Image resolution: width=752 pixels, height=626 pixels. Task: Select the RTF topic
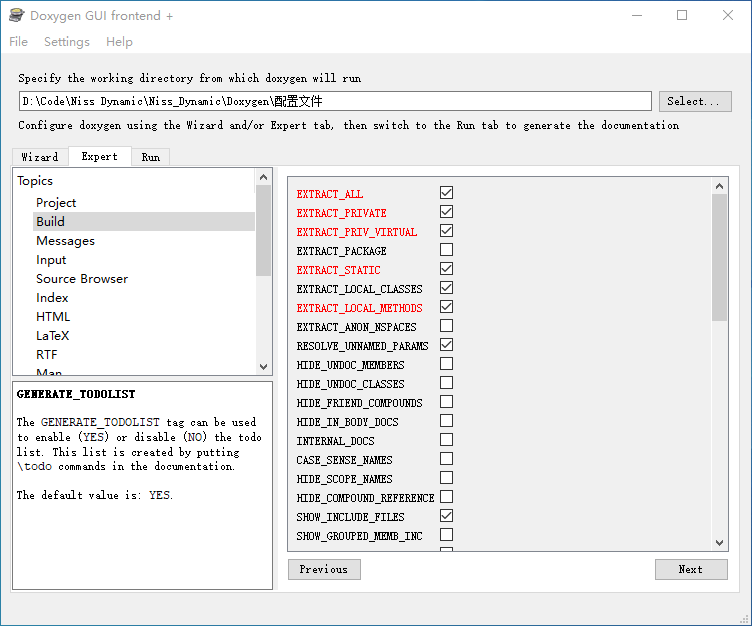47,355
